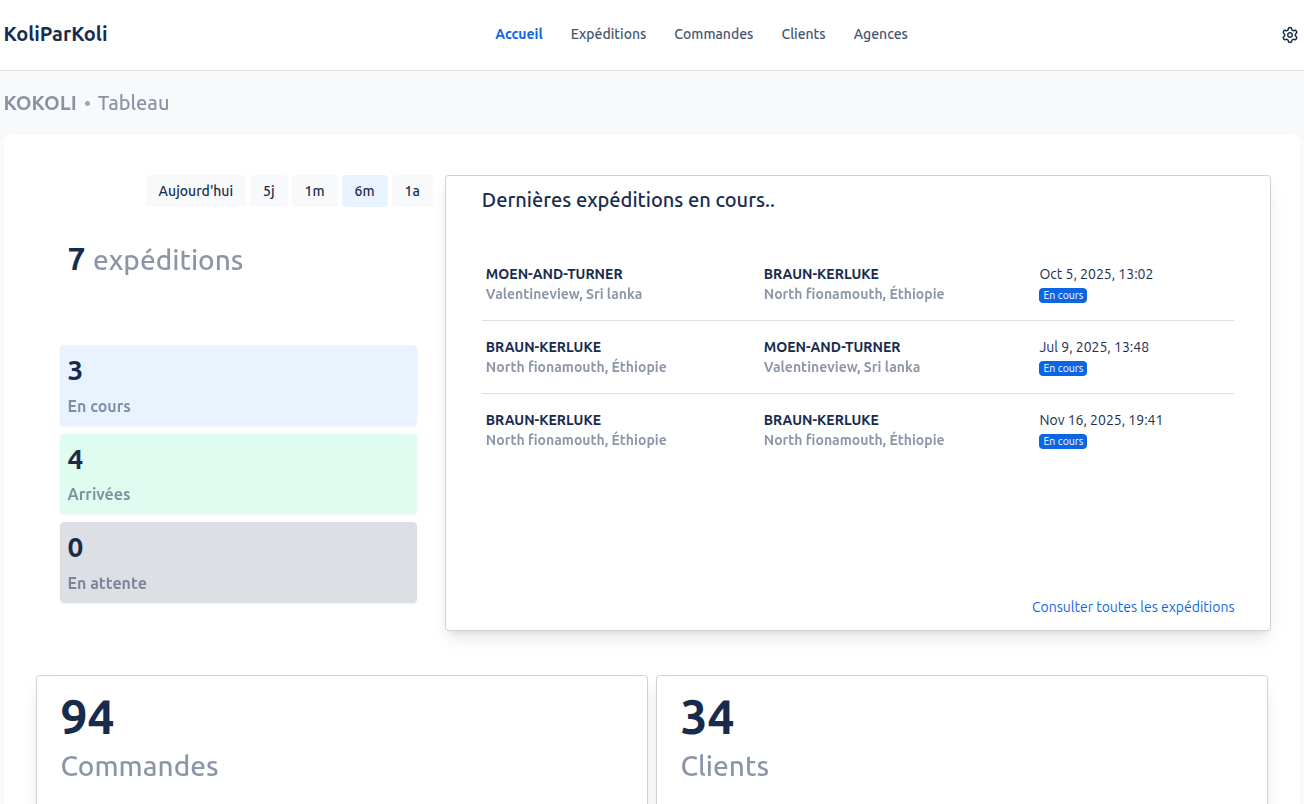Choose the 1m period filter

click(x=315, y=191)
